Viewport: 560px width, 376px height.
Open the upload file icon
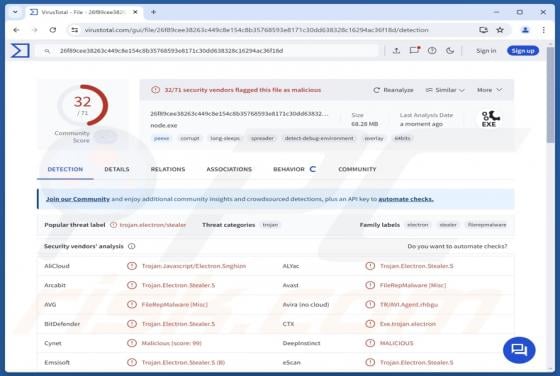coord(396,51)
